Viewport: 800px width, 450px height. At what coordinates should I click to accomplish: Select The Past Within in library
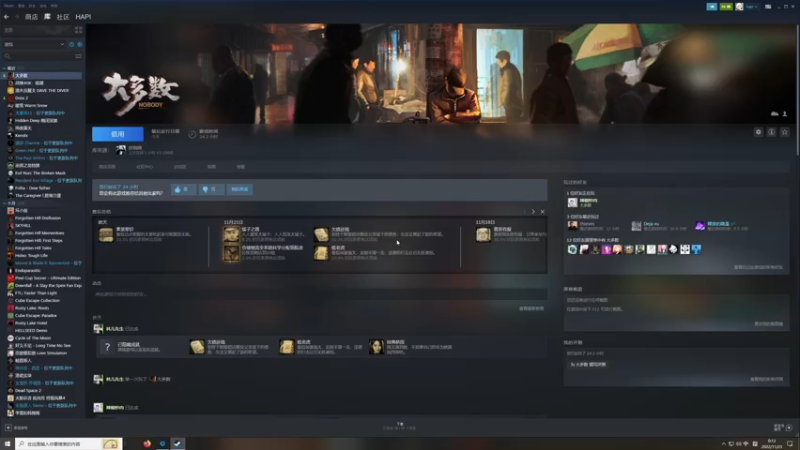click(x=46, y=158)
